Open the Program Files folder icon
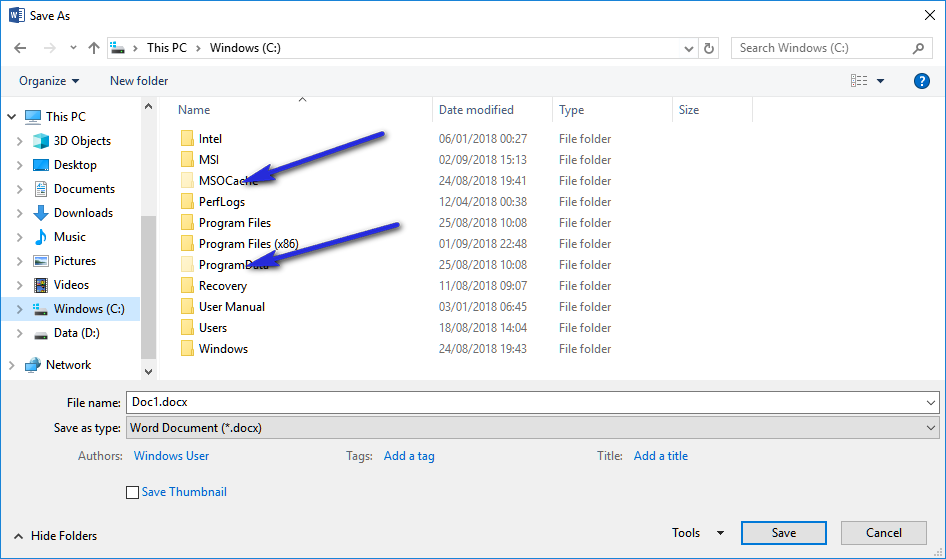The image size is (946, 559). (187, 223)
